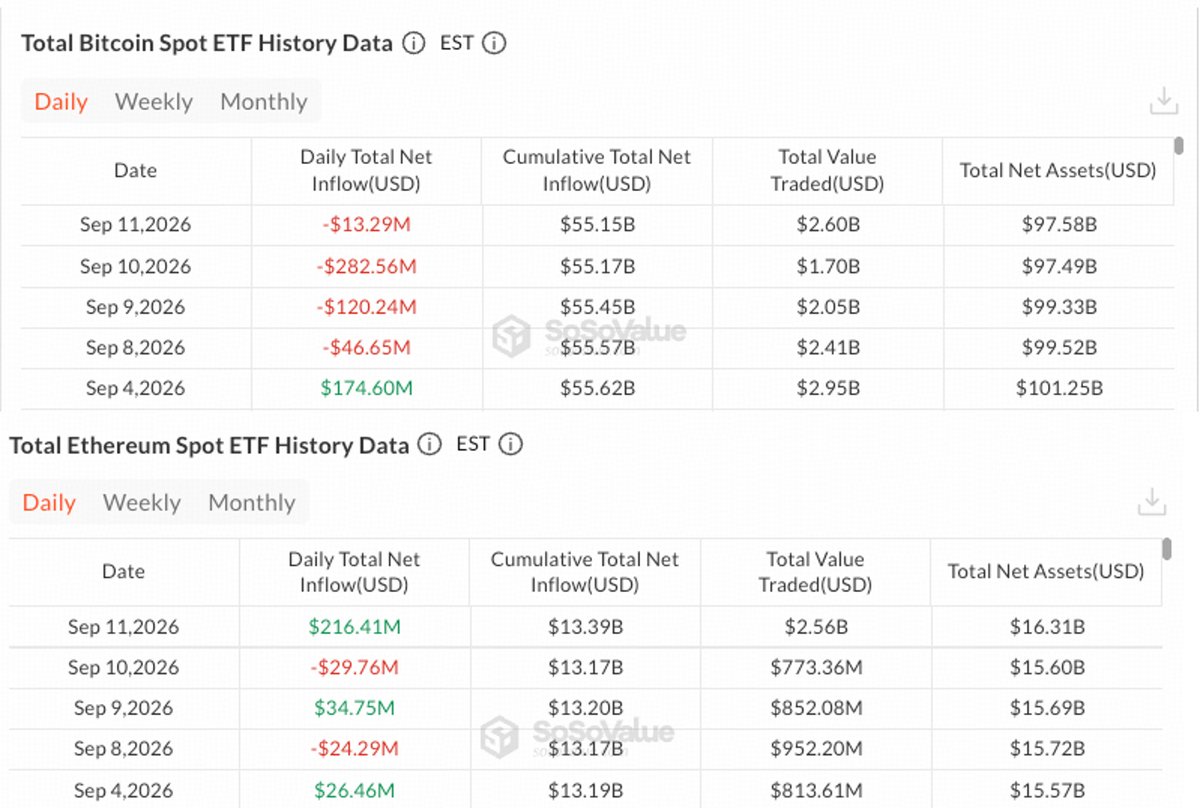Click Sep 4,2026 date in Ethereum table
Screen dimensions: 1200x808
coord(123,790)
